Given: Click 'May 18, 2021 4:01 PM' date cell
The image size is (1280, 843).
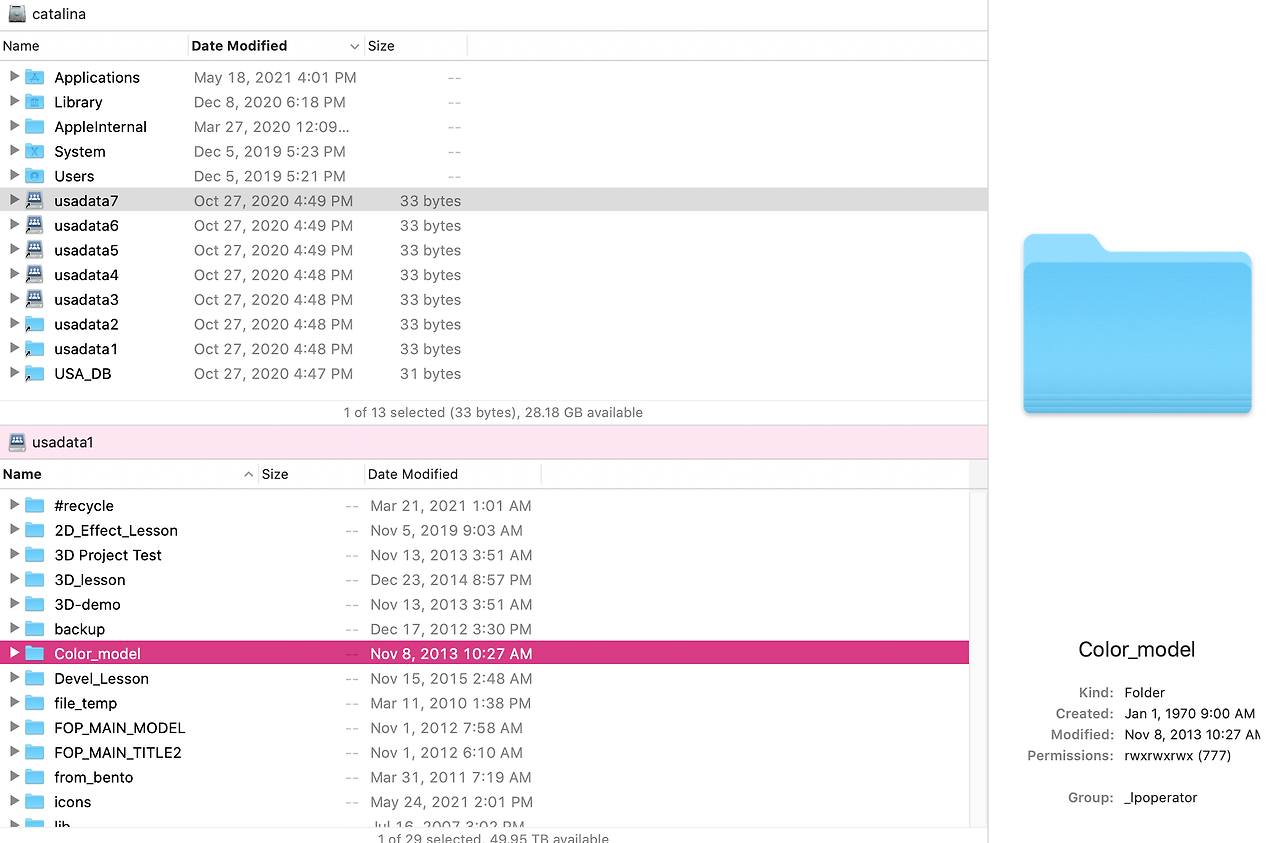Looking at the screenshot, I should click(x=275, y=77).
